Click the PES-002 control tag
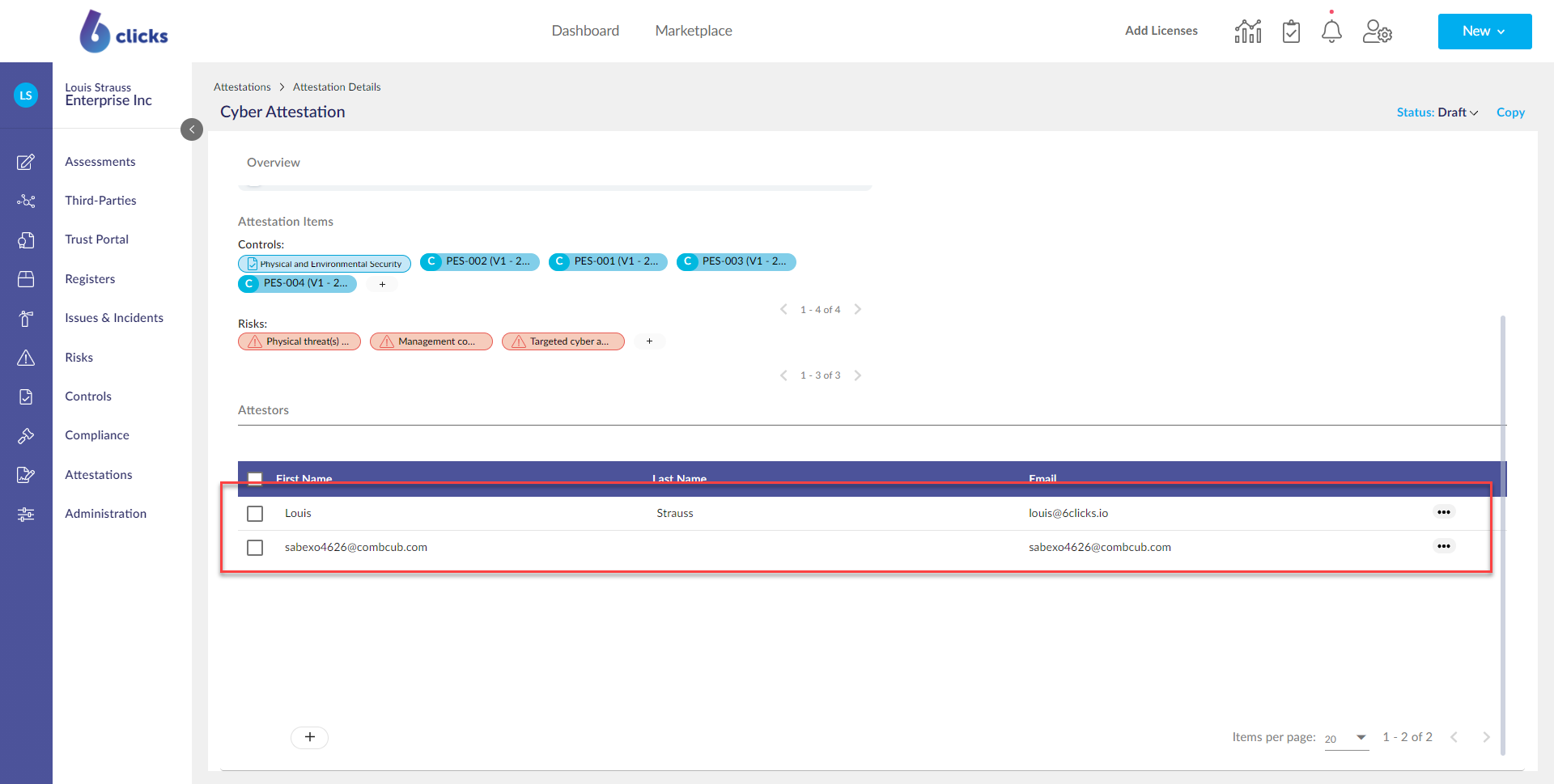 click(x=480, y=261)
